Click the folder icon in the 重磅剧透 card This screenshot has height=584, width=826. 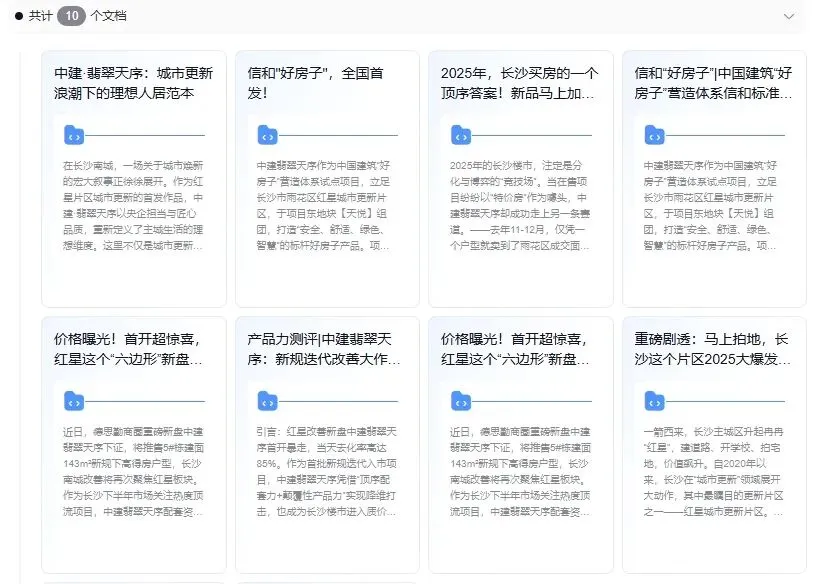click(x=654, y=401)
